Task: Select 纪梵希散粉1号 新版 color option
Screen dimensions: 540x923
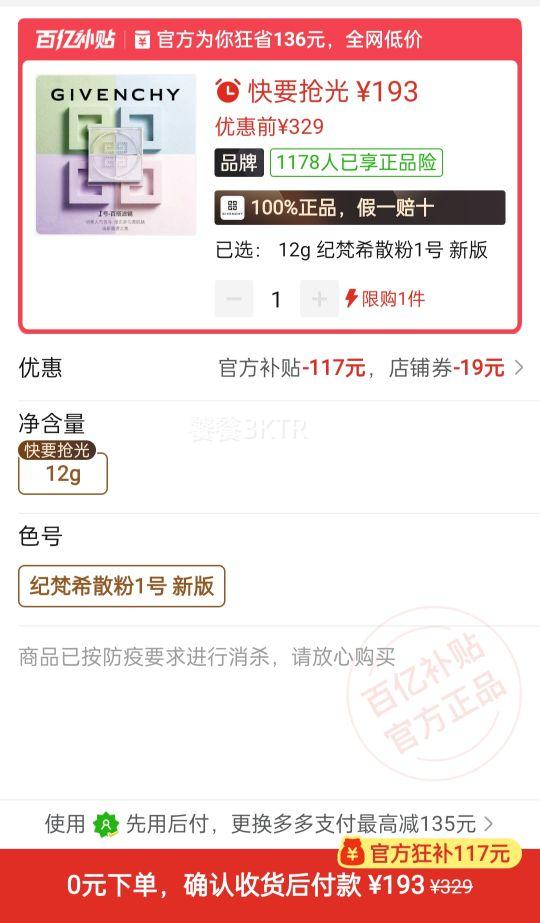Action: (x=122, y=586)
